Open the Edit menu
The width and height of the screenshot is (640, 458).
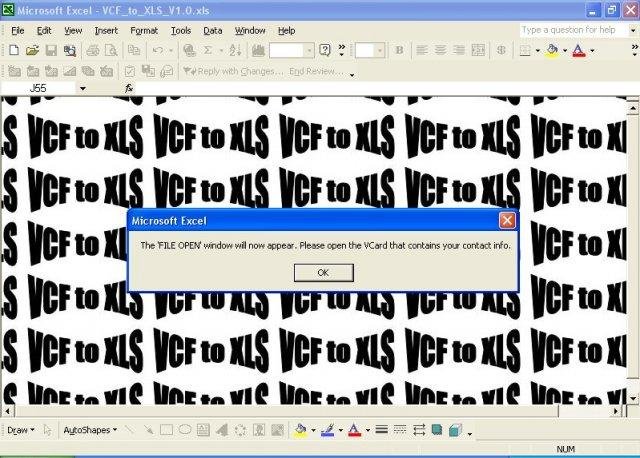44,31
